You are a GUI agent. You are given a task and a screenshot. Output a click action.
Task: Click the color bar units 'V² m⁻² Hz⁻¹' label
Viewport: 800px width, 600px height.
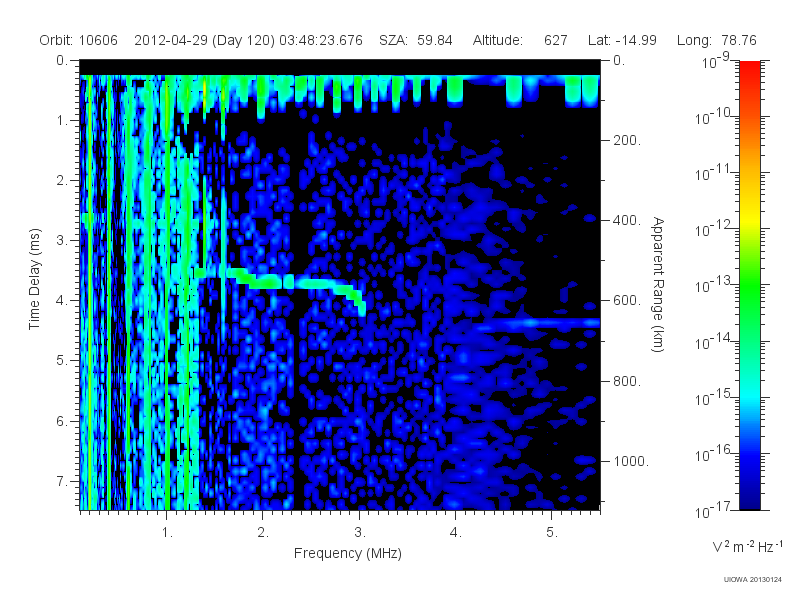click(x=746, y=546)
